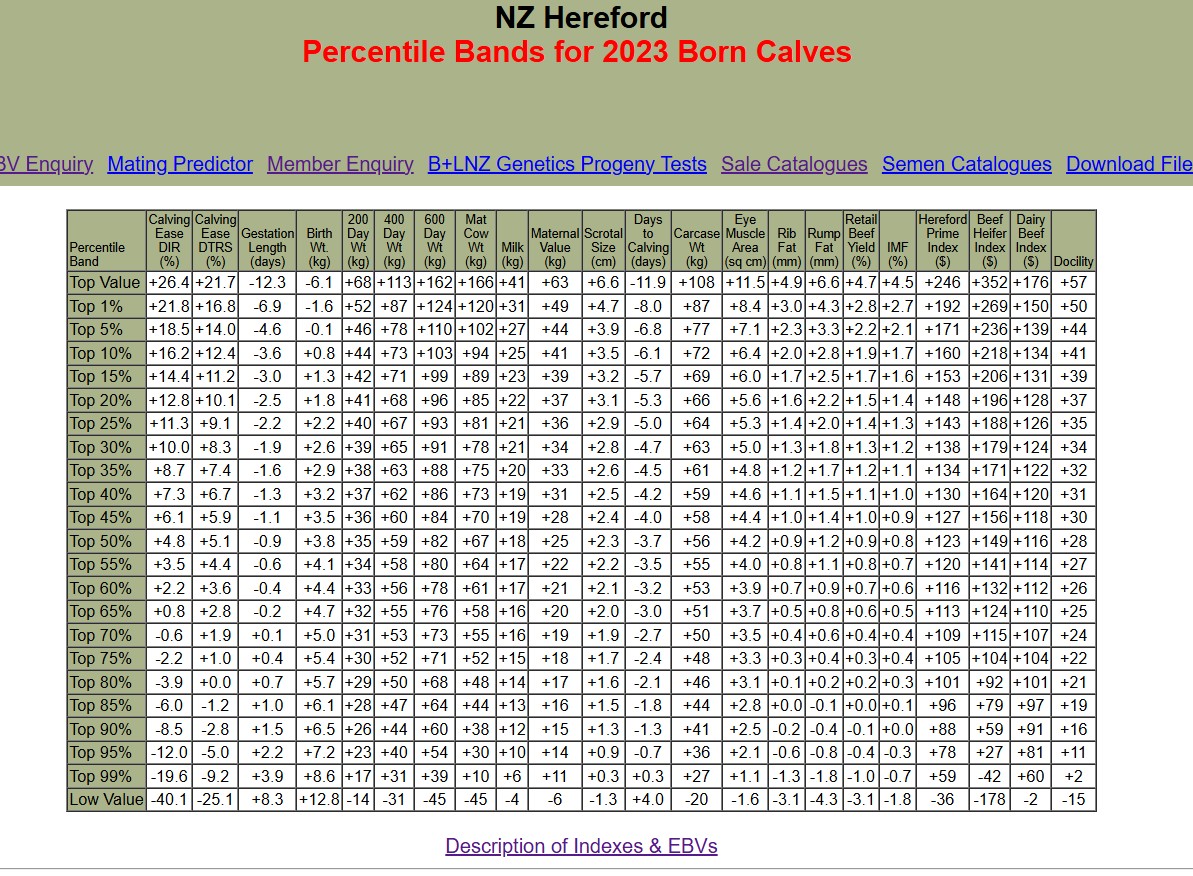1193x876 pixels.
Task: Open Description of Indexes & EBVs link
Action: click(x=581, y=846)
